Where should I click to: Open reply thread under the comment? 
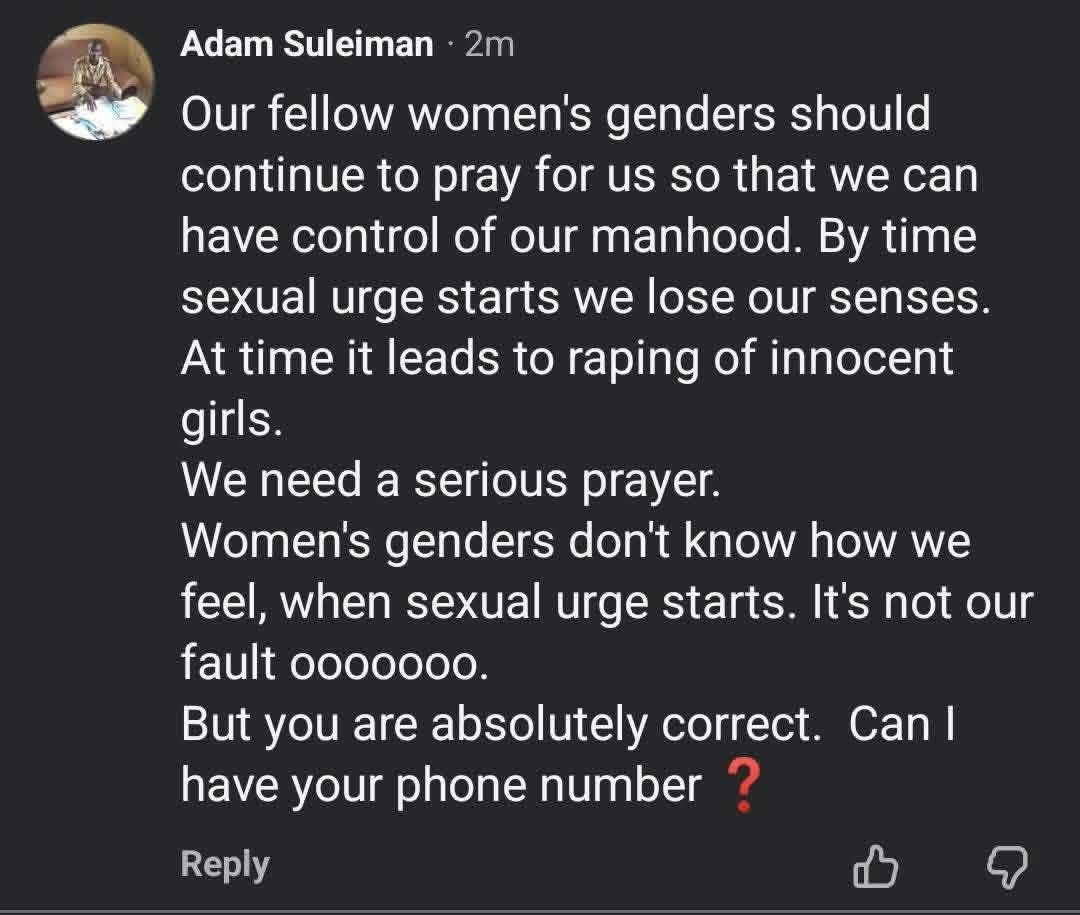[x=223, y=862]
